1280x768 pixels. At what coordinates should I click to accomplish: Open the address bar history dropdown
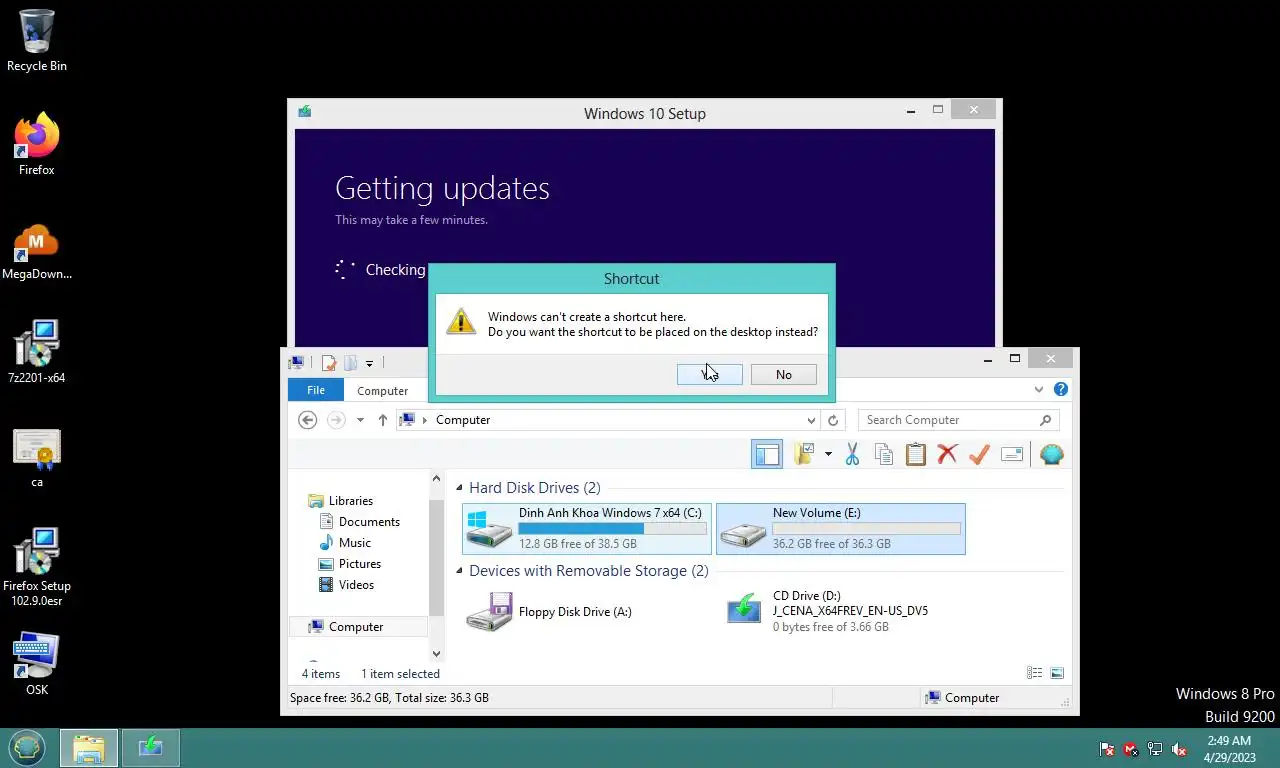(x=811, y=420)
